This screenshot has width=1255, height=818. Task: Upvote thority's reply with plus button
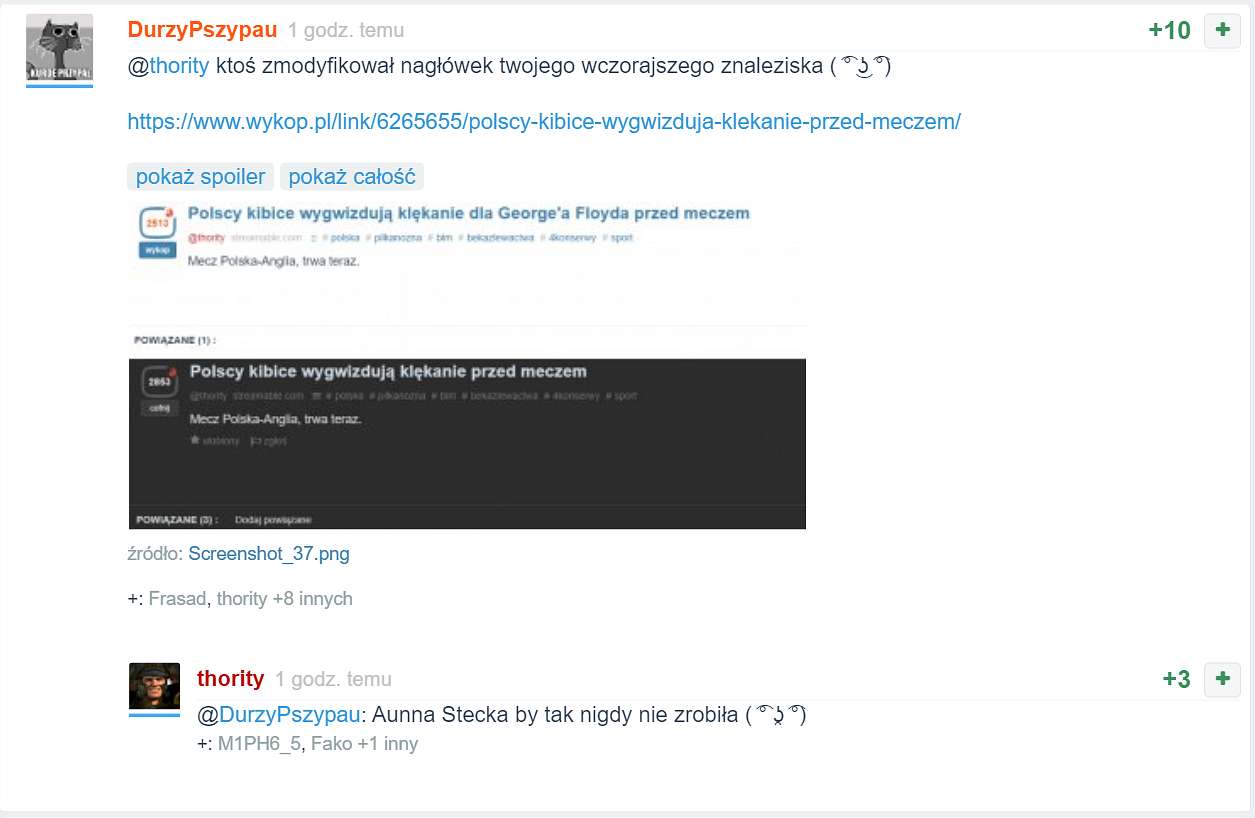tap(1222, 679)
